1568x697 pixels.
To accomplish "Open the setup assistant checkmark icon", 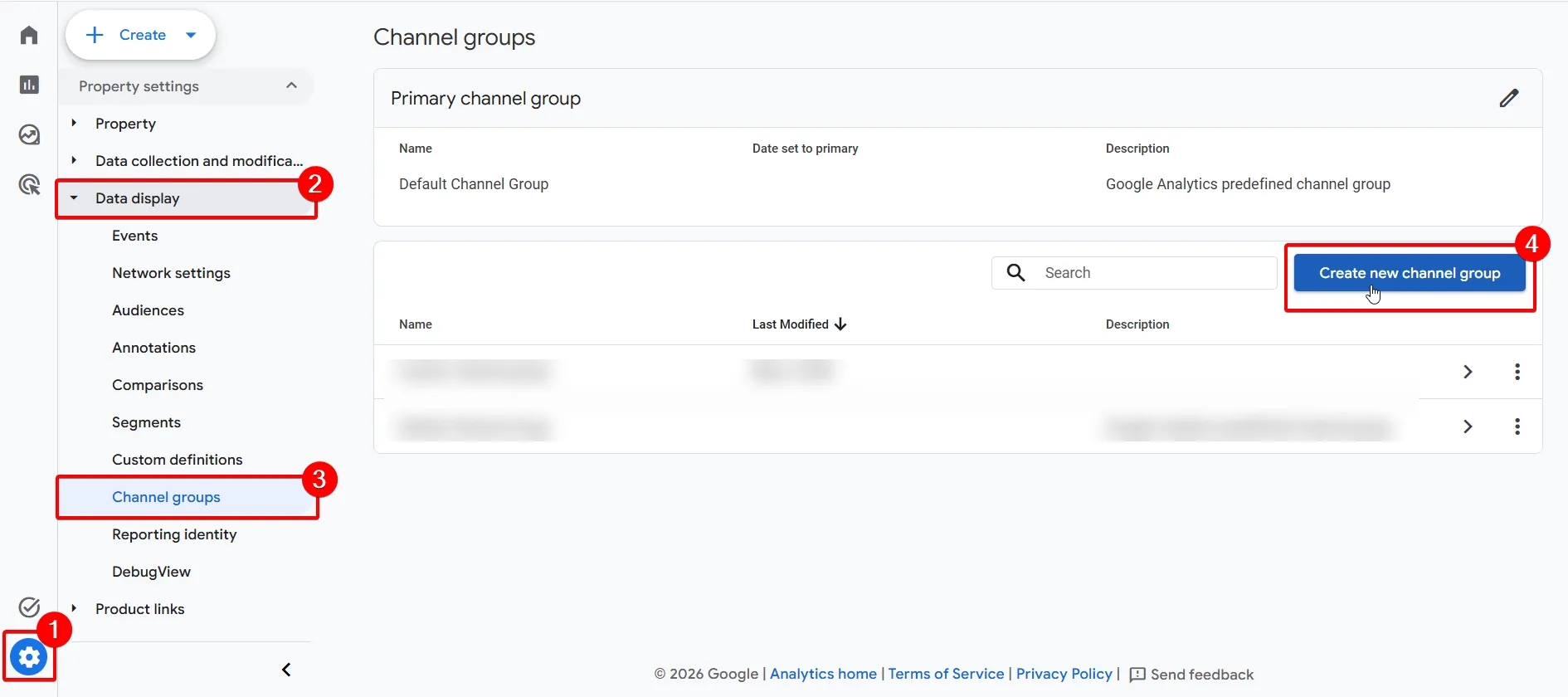I will pyautogui.click(x=29, y=607).
